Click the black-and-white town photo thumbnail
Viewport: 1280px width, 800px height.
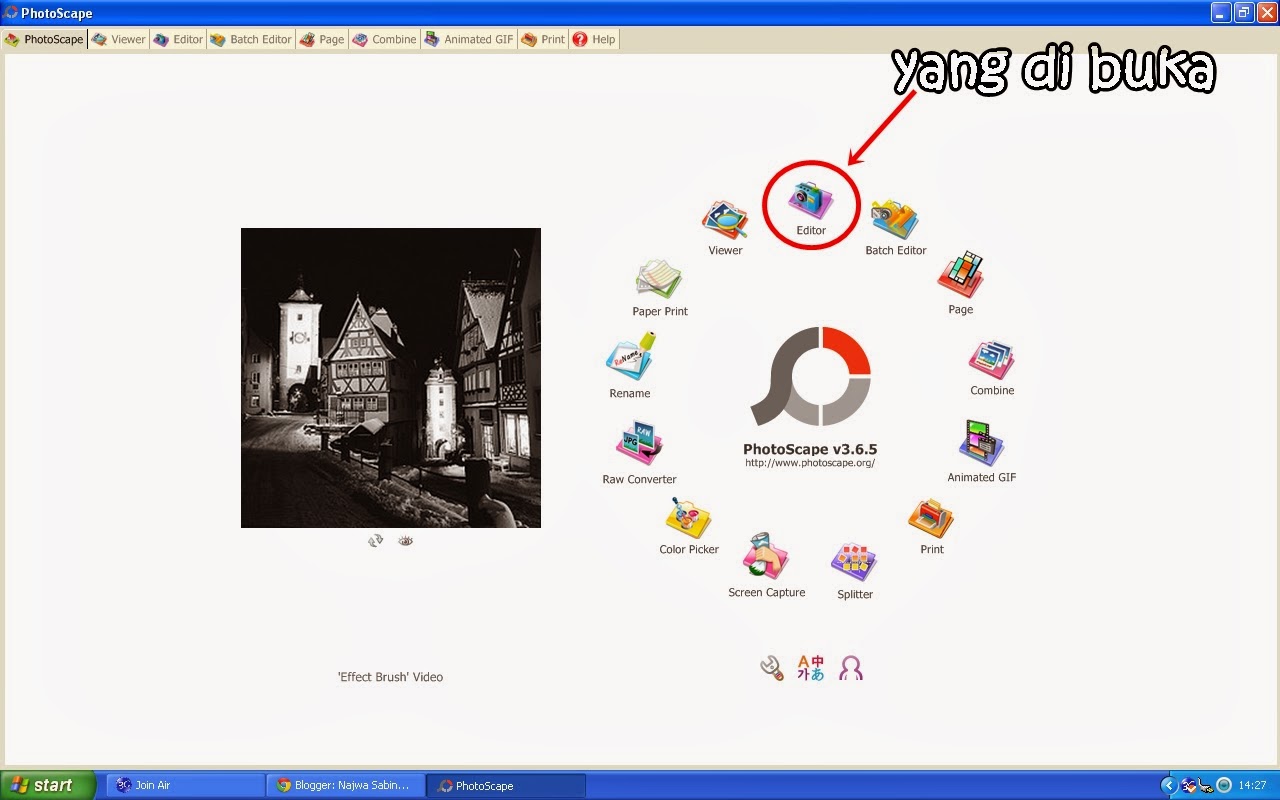click(x=391, y=378)
